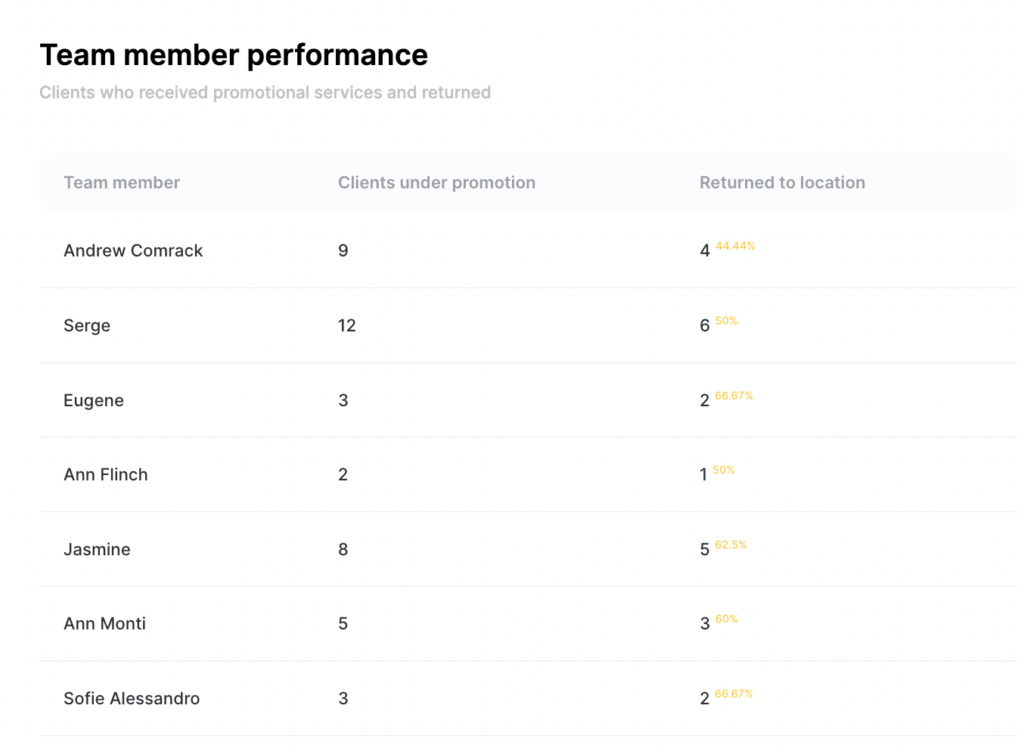Select the Andrew Comrack row name
Viewport: 1024px width, 752px height.
click(x=133, y=251)
